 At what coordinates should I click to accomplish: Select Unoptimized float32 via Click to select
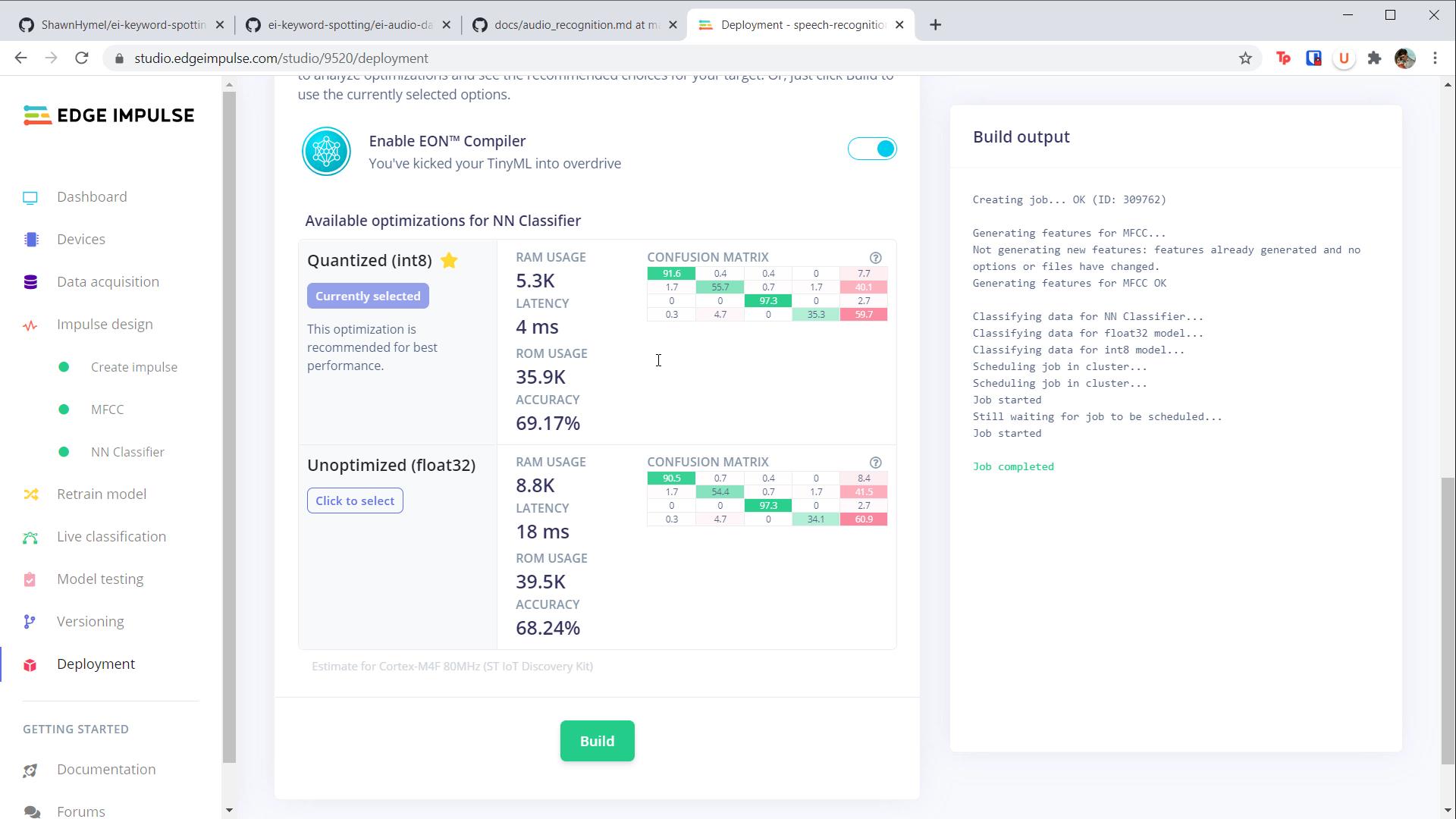355,501
